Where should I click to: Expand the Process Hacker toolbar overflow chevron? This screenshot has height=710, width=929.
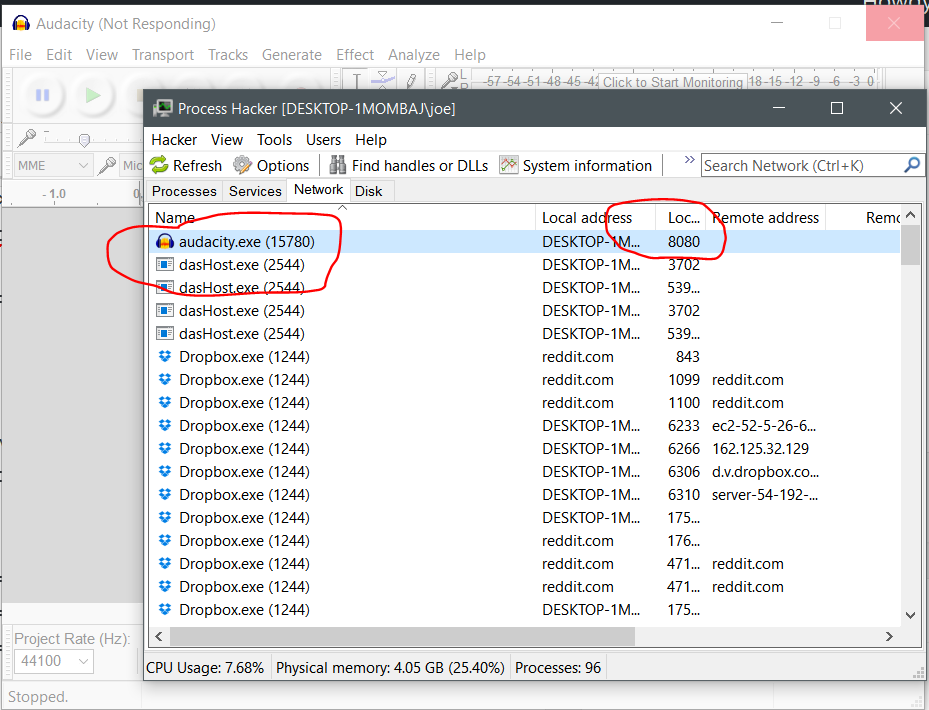tap(689, 159)
